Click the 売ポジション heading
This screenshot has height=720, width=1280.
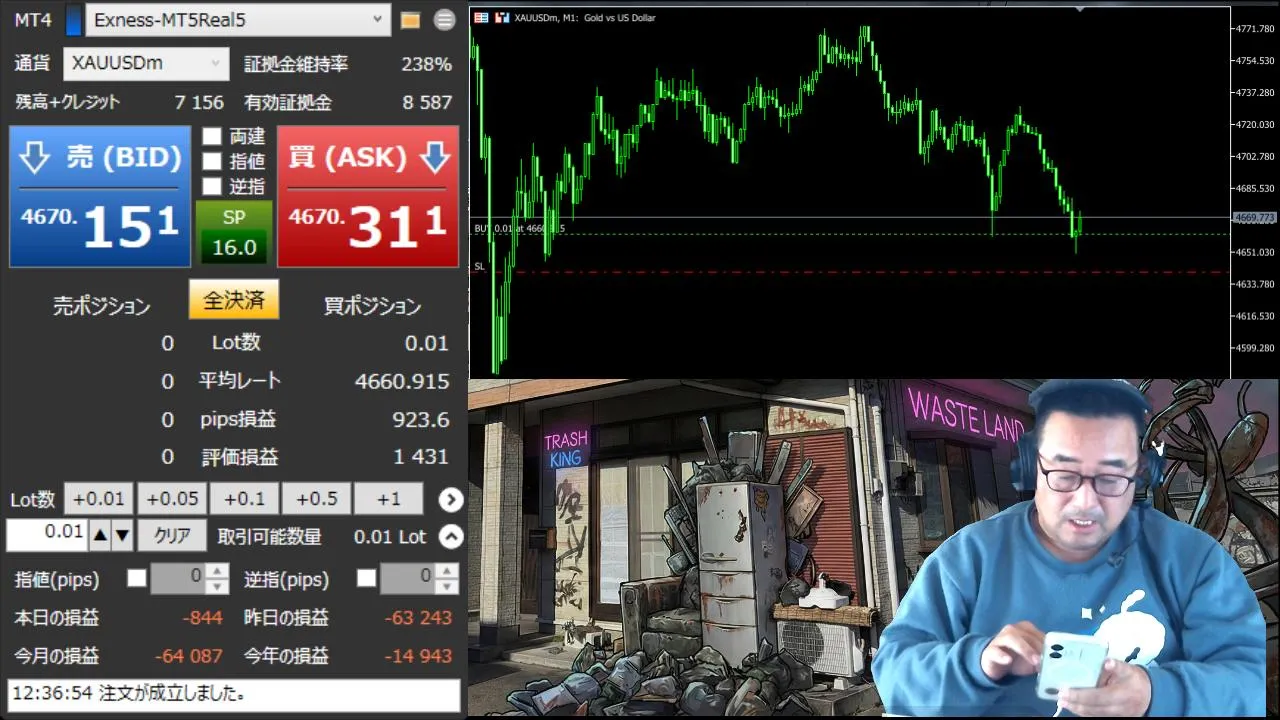click(101, 306)
